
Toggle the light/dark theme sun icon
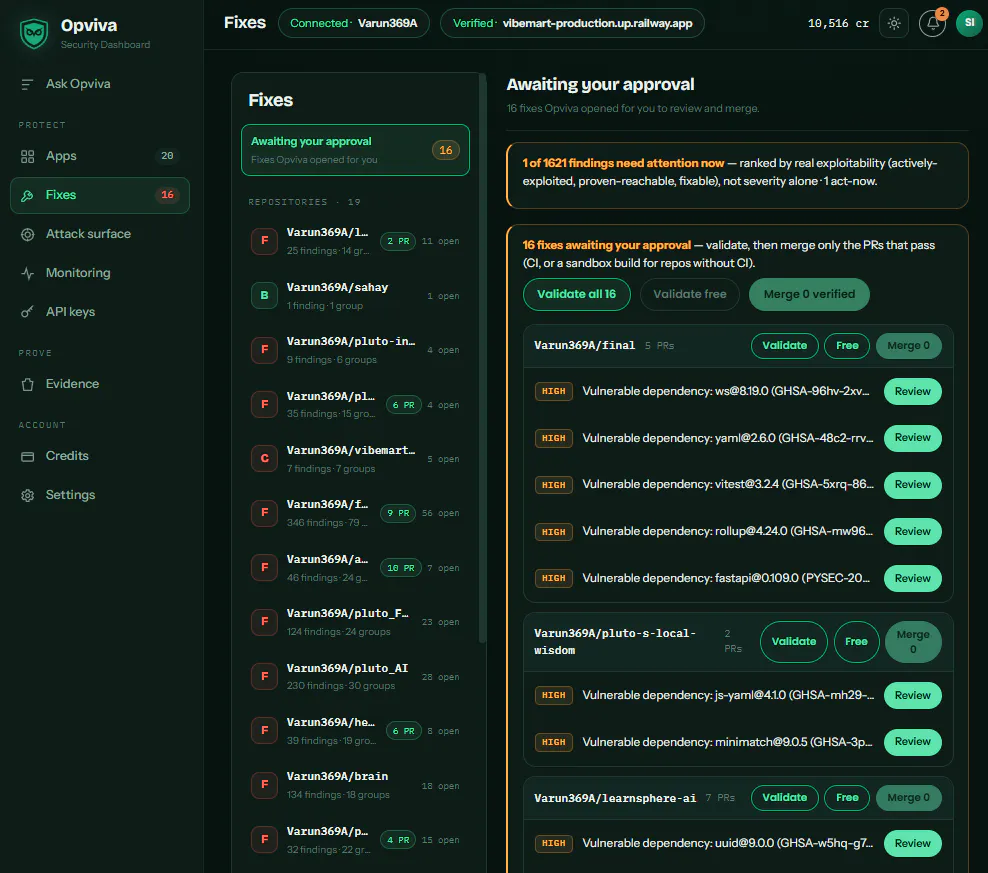point(893,23)
